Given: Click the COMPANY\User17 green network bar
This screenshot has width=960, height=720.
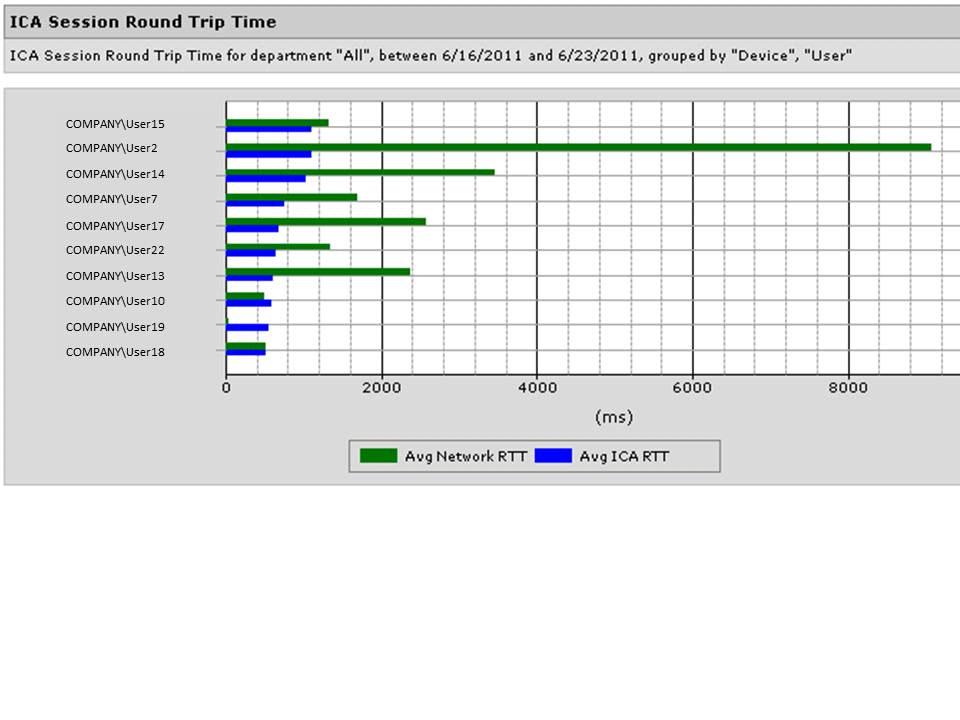Looking at the screenshot, I should pos(325,221).
